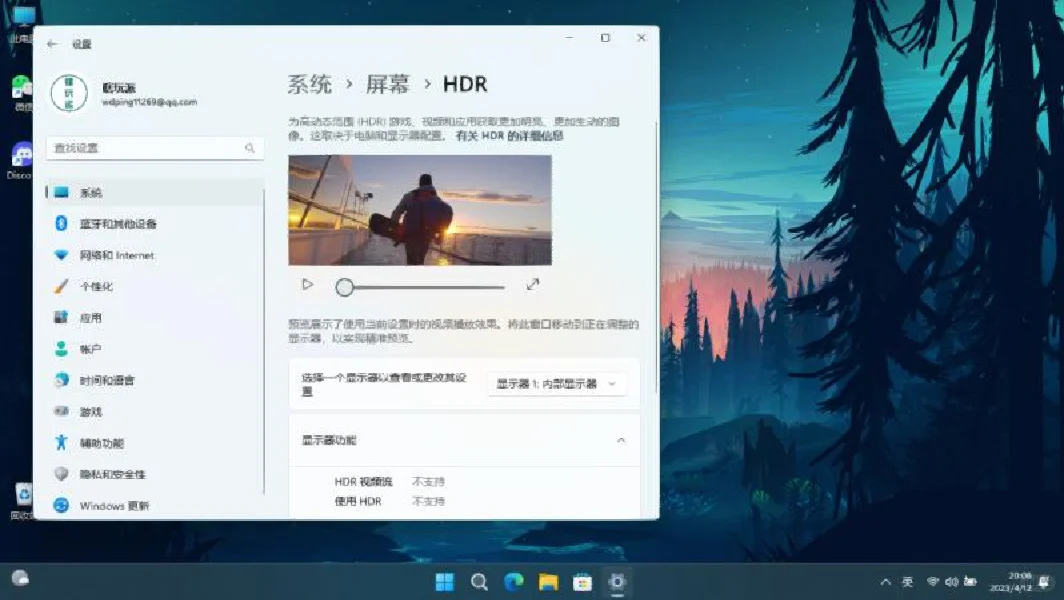Click the 查找设置 search field

click(x=150, y=148)
